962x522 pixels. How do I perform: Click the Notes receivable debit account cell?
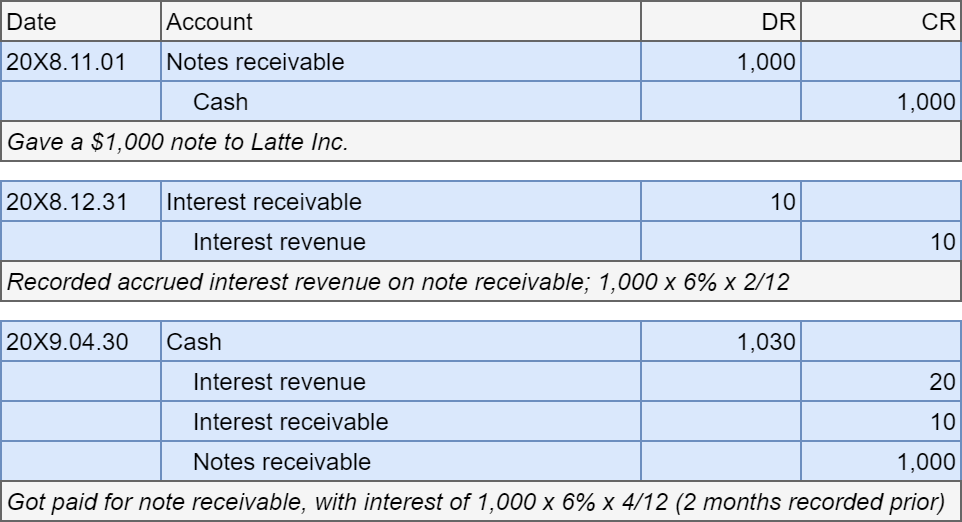click(x=401, y=61)
